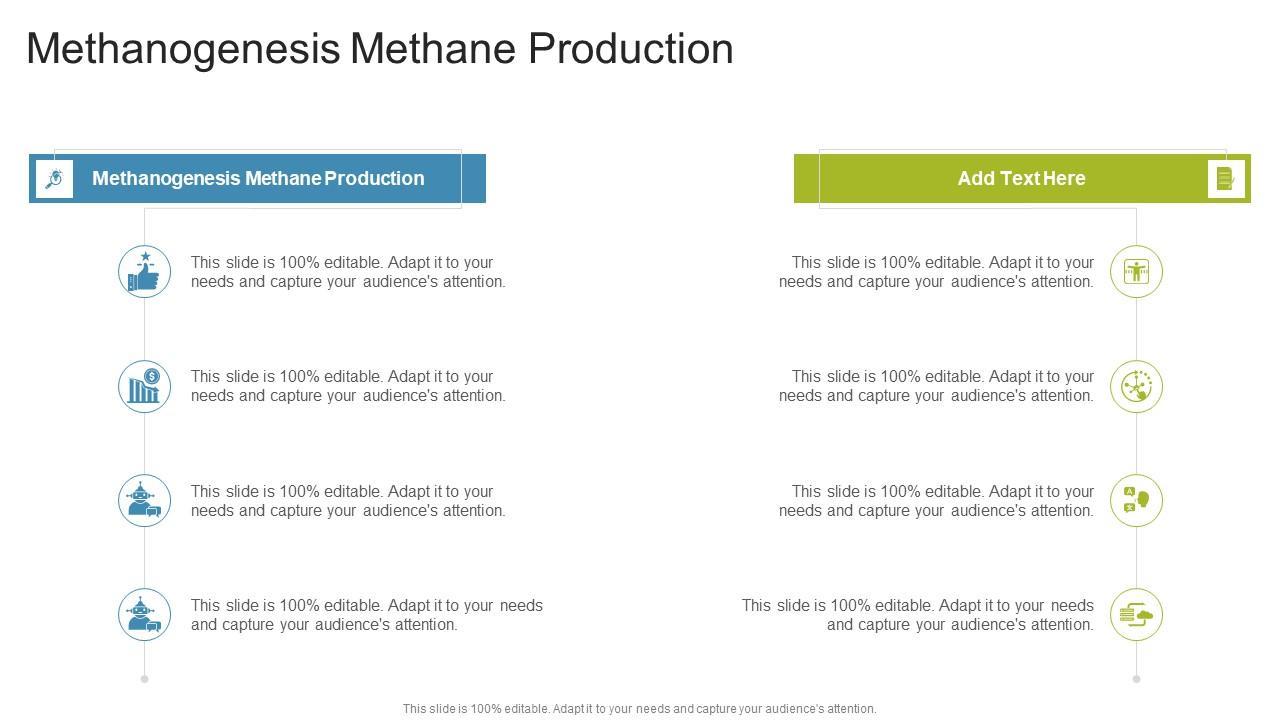
Task: Select text beside the thumbs-up icon
Action: 348,272
